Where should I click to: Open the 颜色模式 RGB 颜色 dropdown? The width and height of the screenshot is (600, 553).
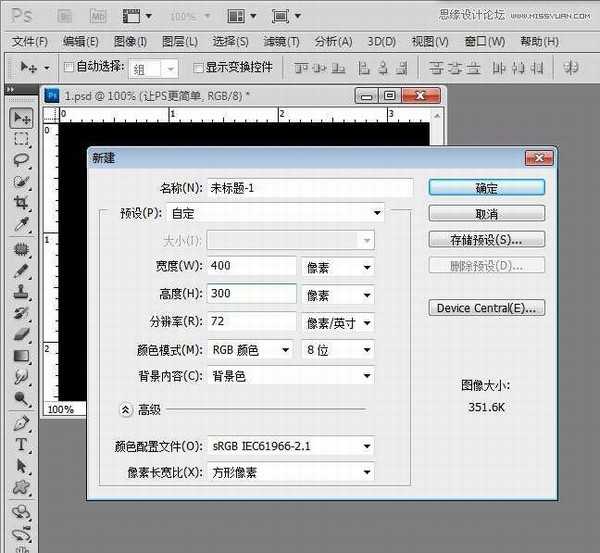251,350
